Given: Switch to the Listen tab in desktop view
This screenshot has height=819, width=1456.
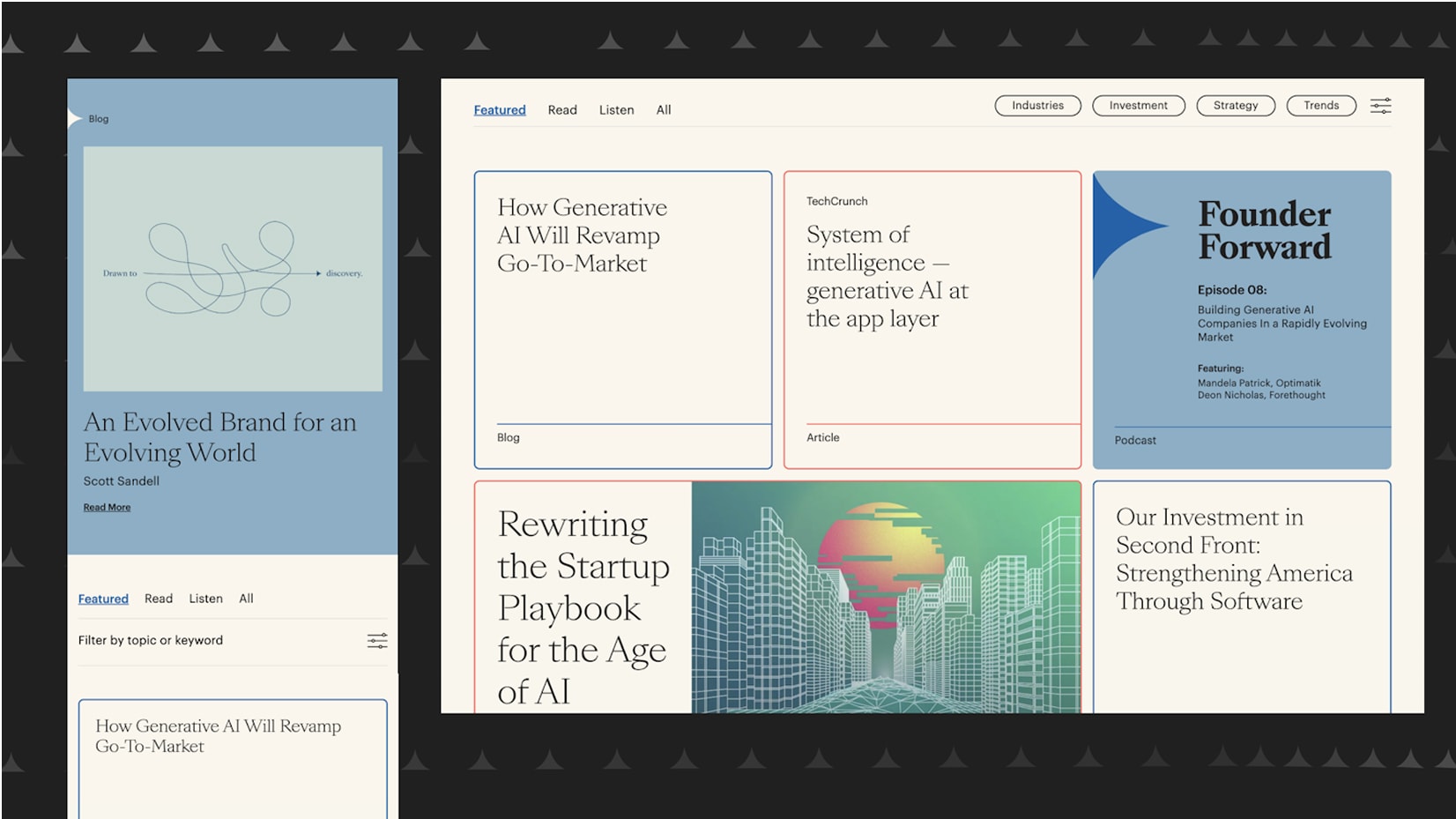Looking at the screenshot, I should click(x=616, y=110).
